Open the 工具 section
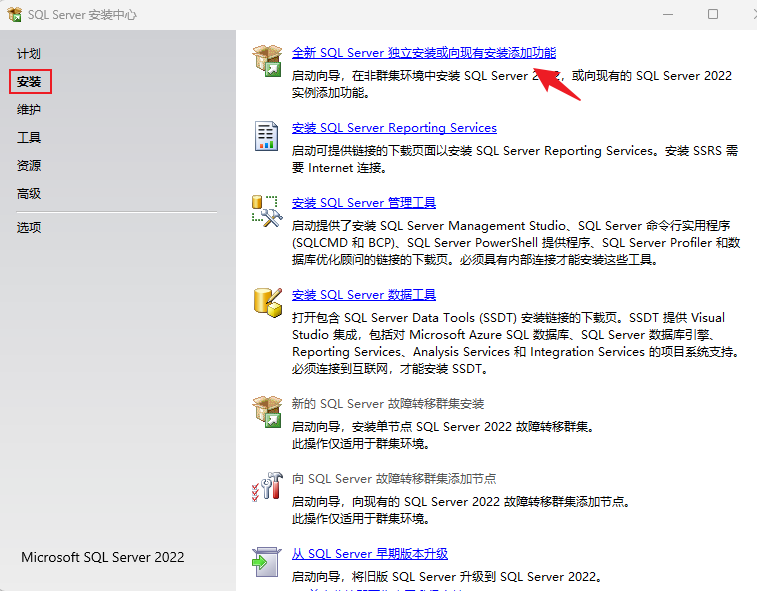The image size is (757, 591). pos(28,138)
